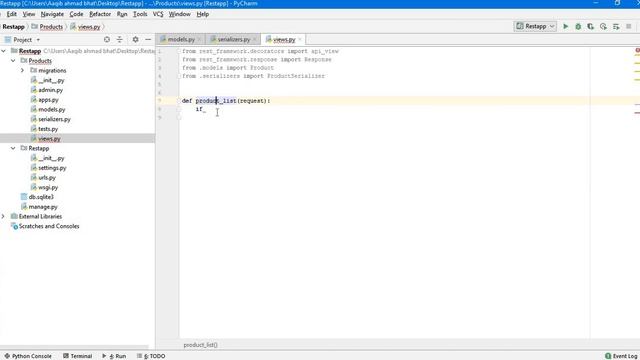
Task: Select views.py in project tree
Action: [x=49, y=139]
